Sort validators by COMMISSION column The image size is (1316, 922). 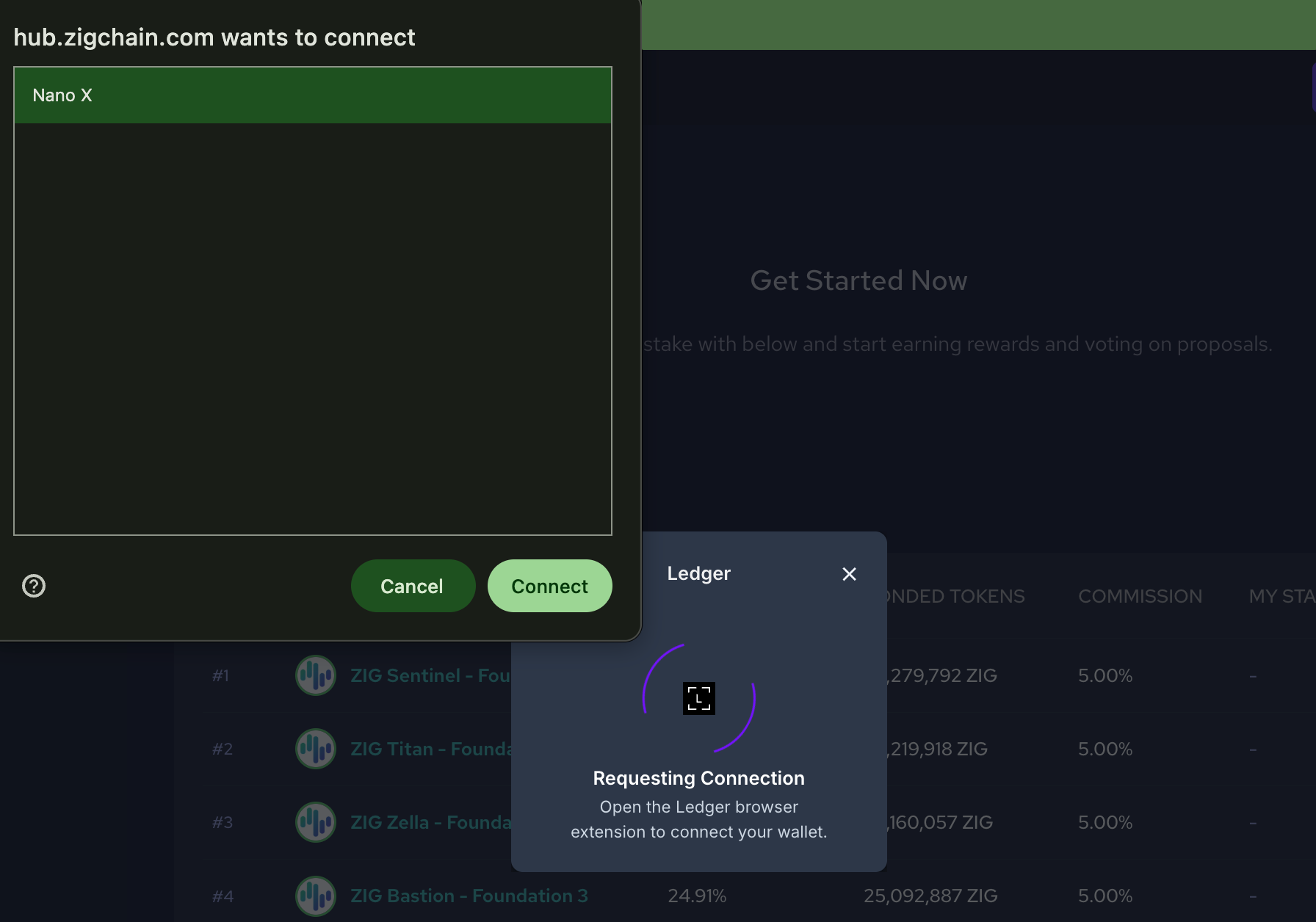click(x=1139, y=596)
